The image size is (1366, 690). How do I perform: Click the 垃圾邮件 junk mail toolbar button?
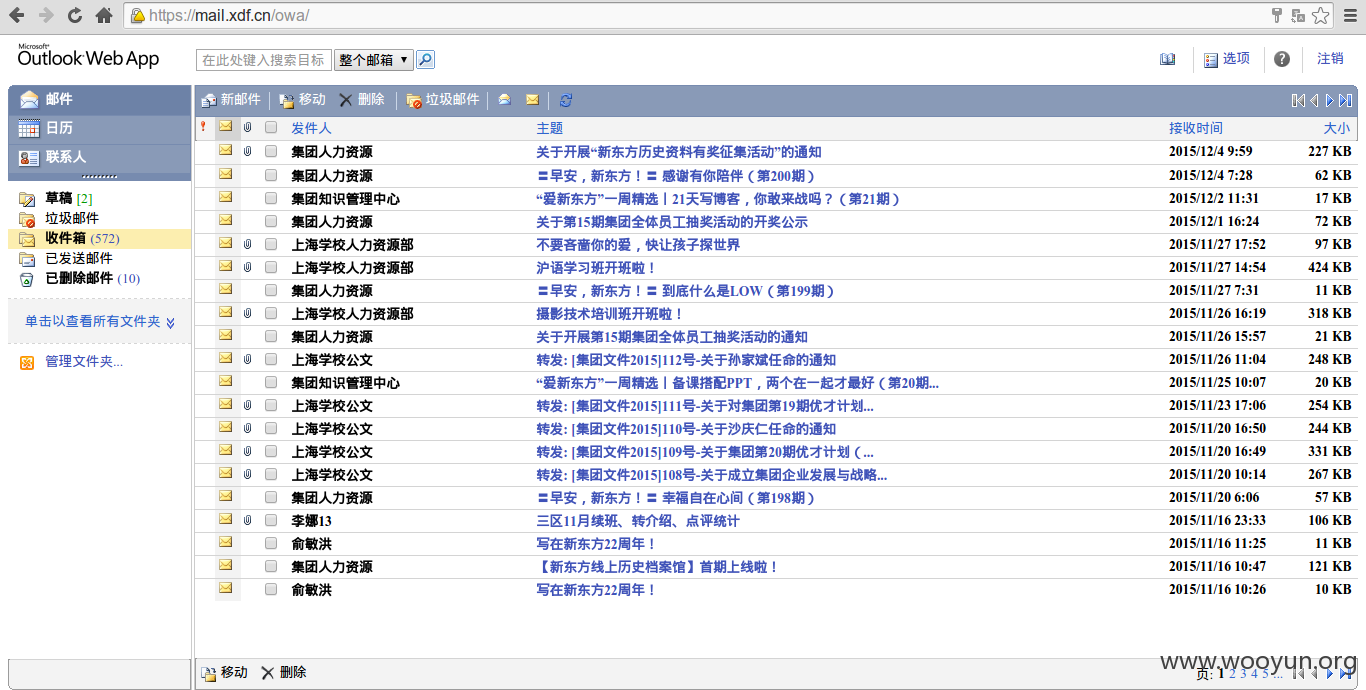coord(443,100)
